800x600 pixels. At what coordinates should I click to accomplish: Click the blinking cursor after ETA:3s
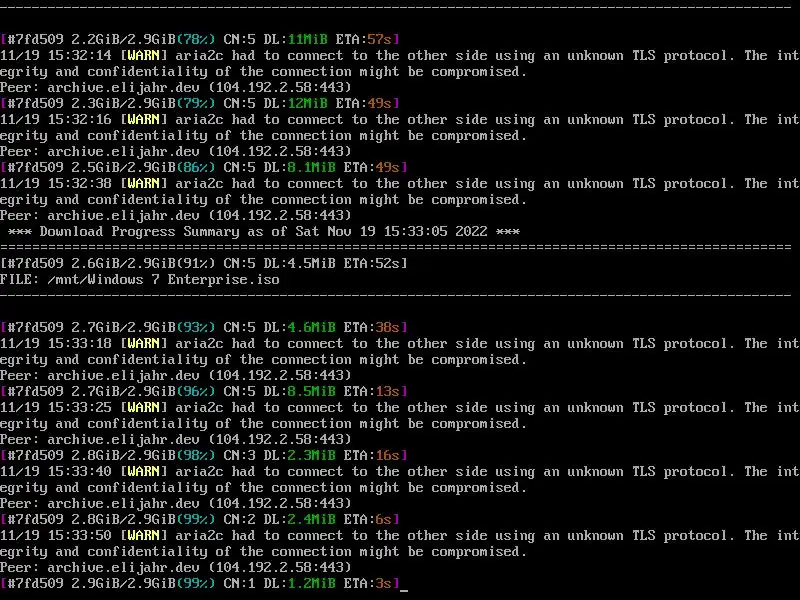[x=404, y=589]
